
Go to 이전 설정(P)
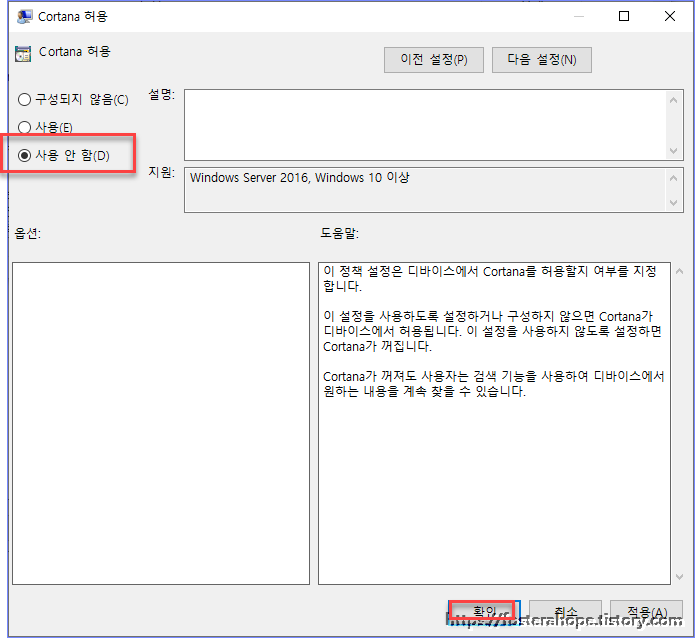tap(433, 60)
